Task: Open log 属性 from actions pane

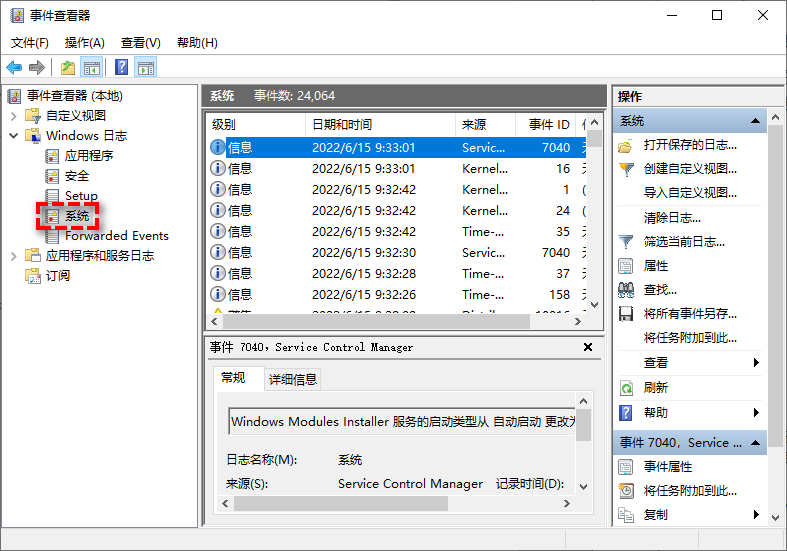Action: (x=655, y=266)
